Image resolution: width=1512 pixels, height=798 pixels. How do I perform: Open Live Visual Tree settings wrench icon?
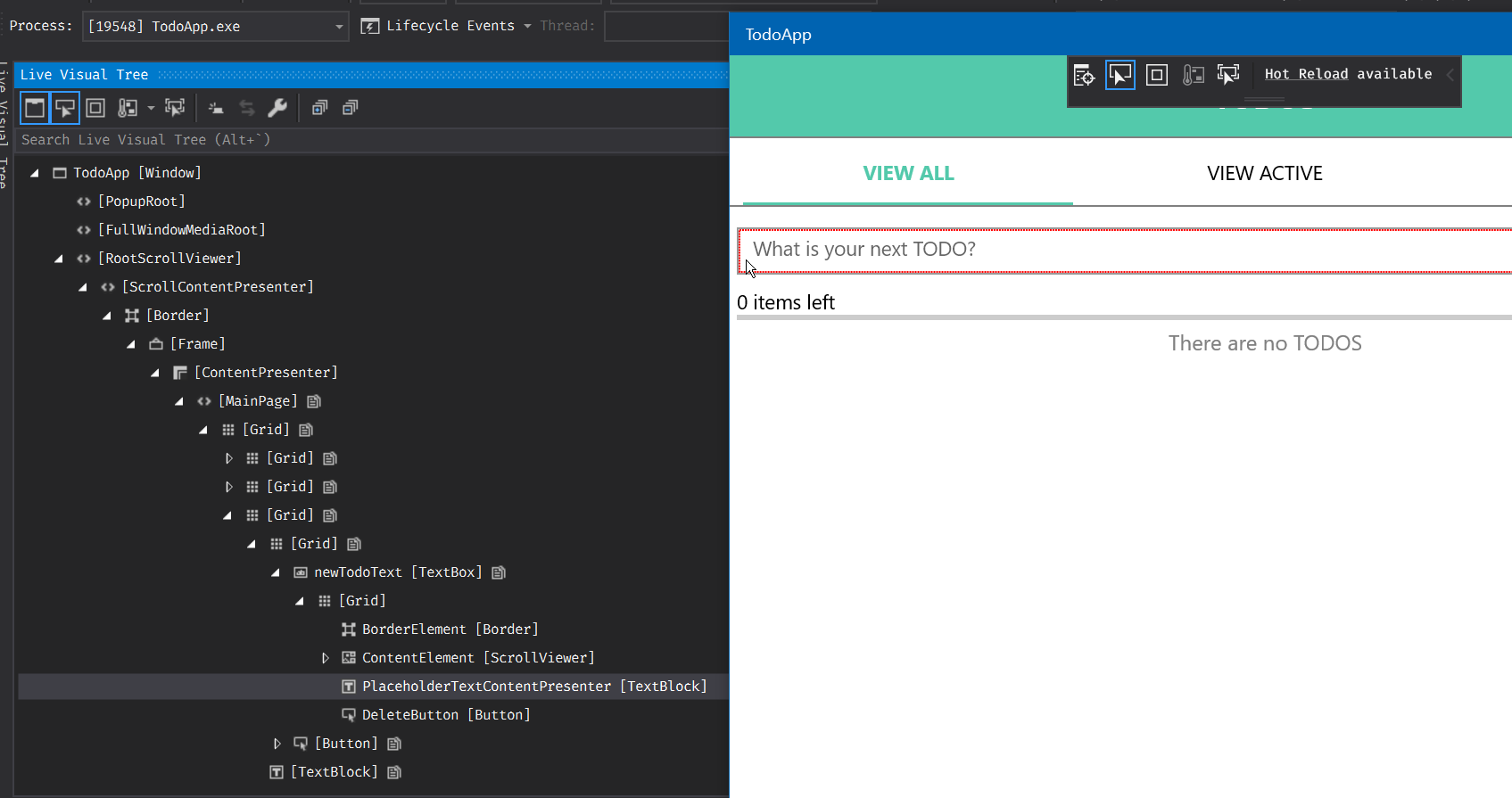277,108
